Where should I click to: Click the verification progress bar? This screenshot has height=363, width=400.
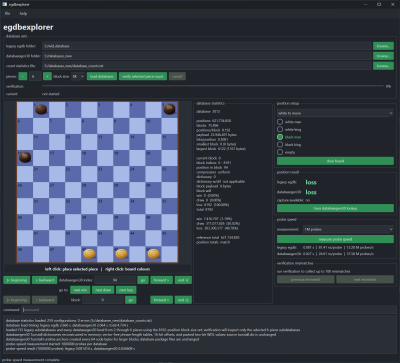pyautogui.click(x=213, y=86)
